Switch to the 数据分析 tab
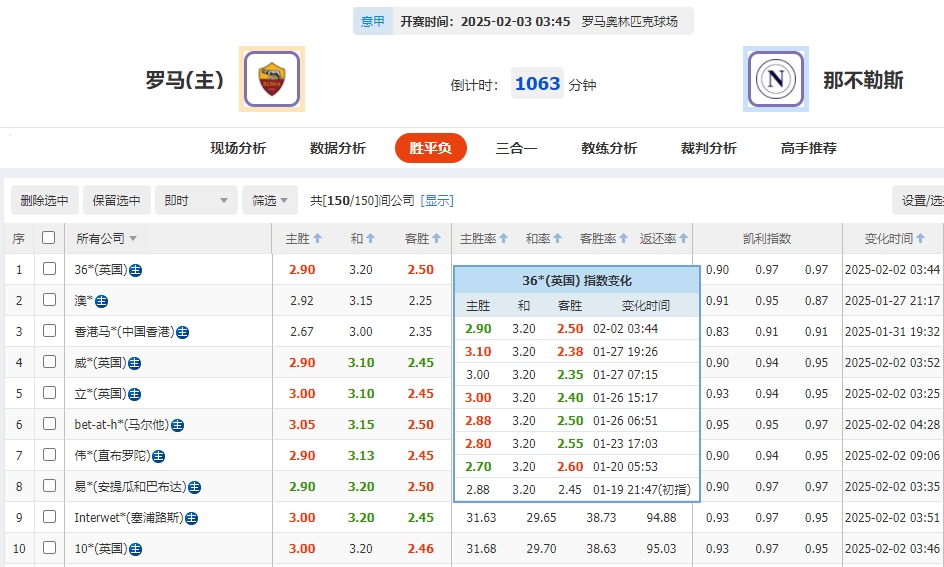944x567 pixels. coord(338,148)
